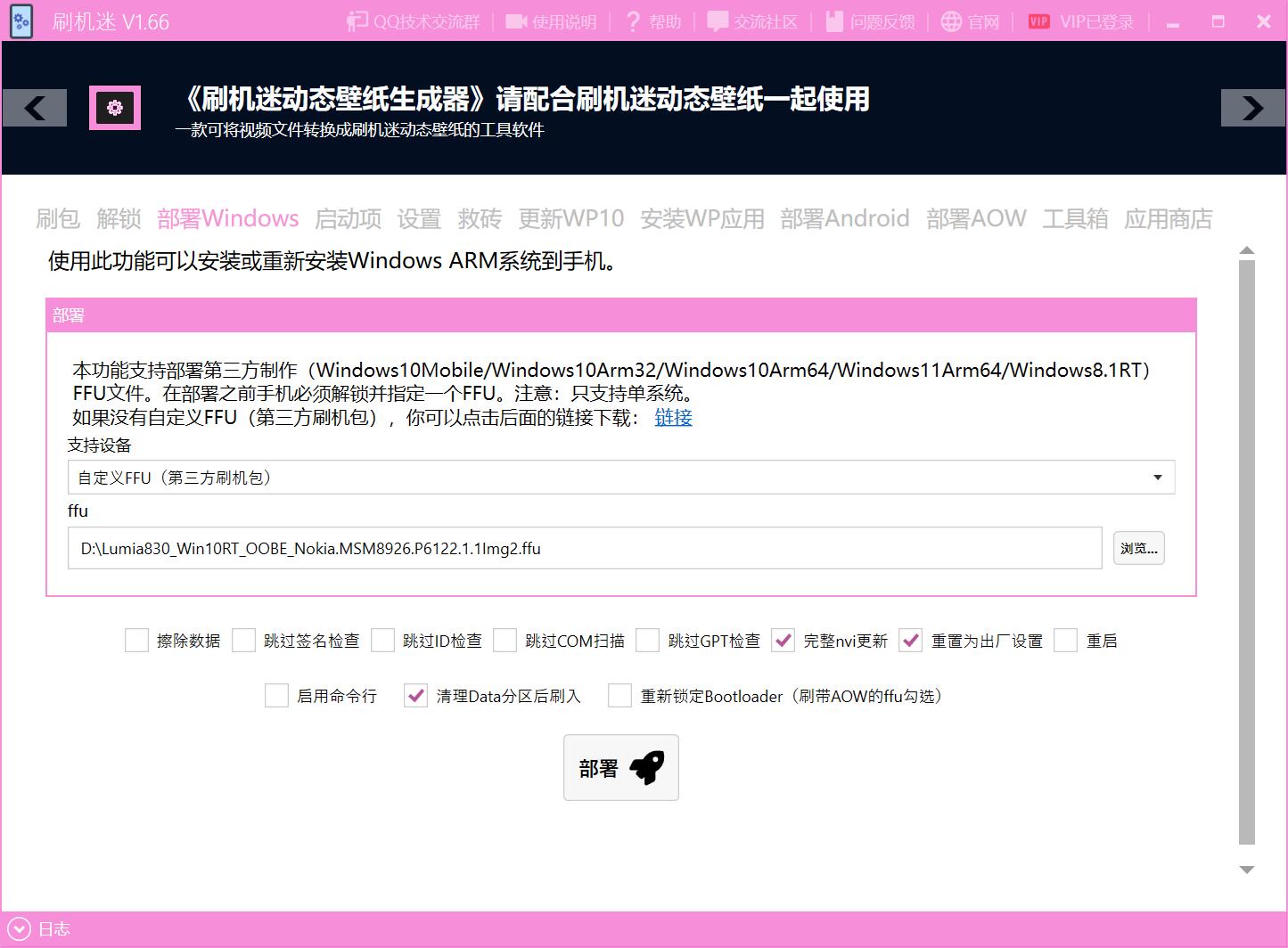Viewport: 1288px width, 948px height.
Task: Uncheck 清理Data分区后刷入 checkbox
Action: [x=415, y=696]
